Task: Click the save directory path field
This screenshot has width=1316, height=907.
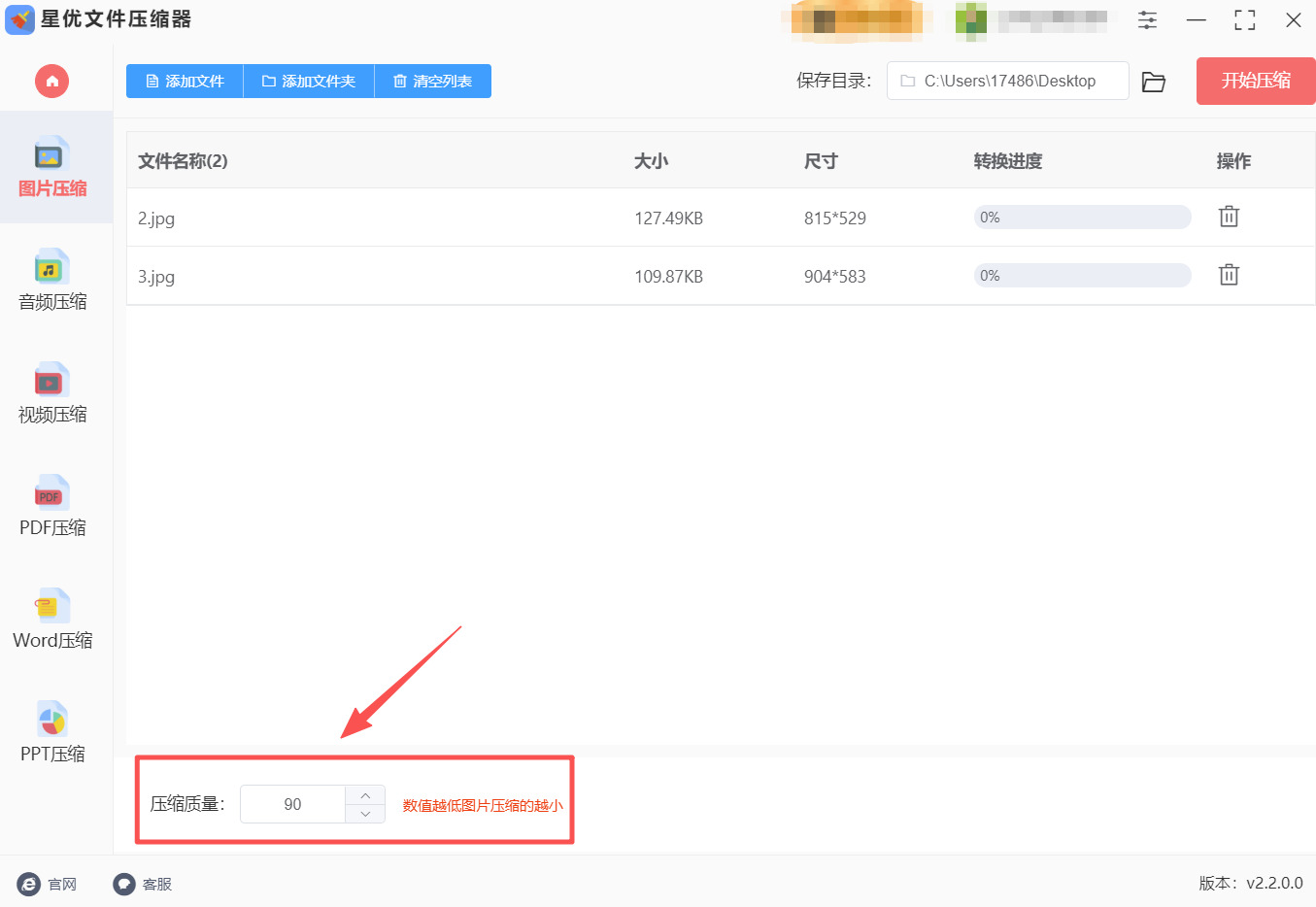Action: pos(1007,81)
